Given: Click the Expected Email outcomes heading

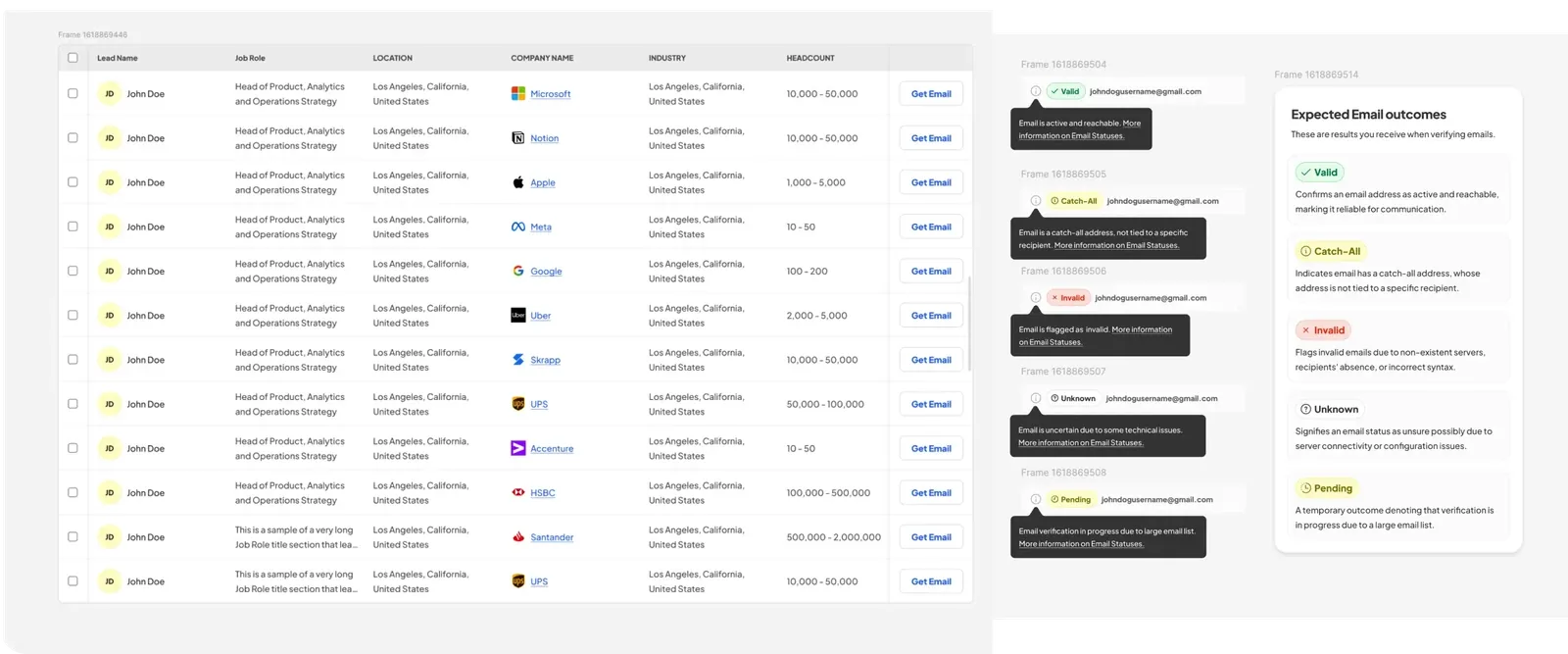Looking at the screenshot, I should click(x=1368, y=115).
